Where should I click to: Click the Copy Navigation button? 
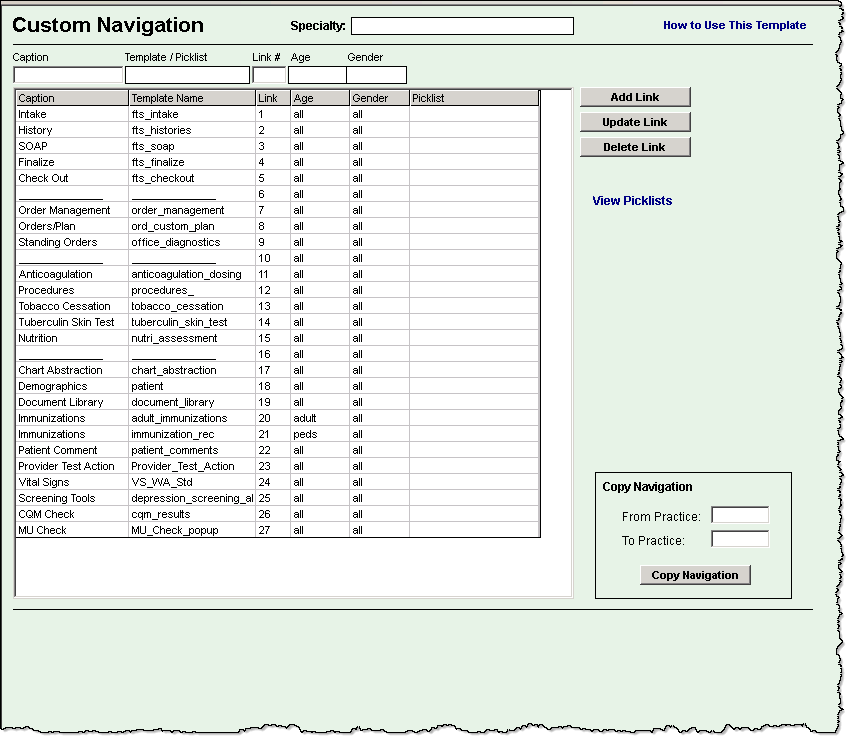click(695, 575)
